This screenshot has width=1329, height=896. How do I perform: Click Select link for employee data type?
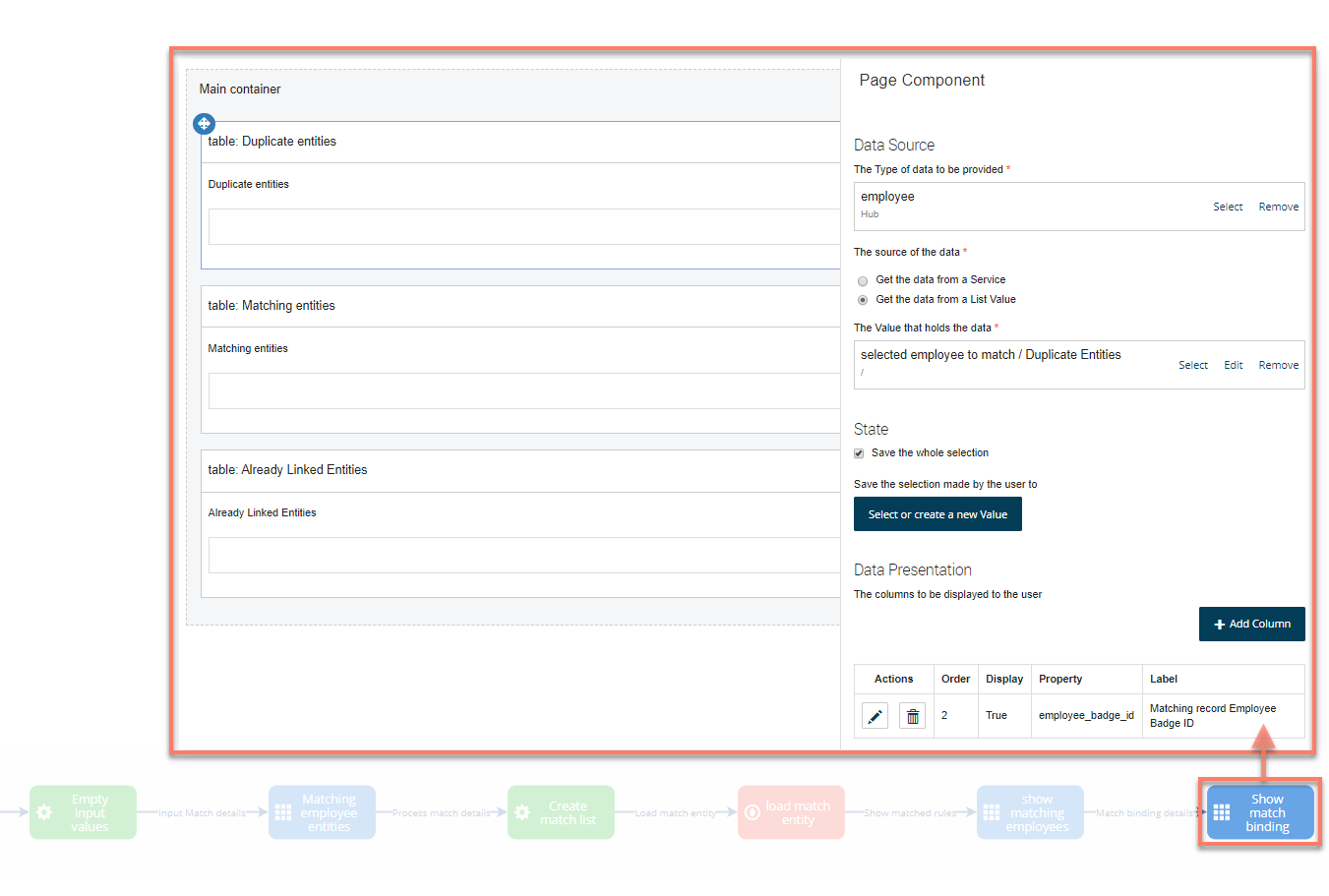tap(1227, 208)
